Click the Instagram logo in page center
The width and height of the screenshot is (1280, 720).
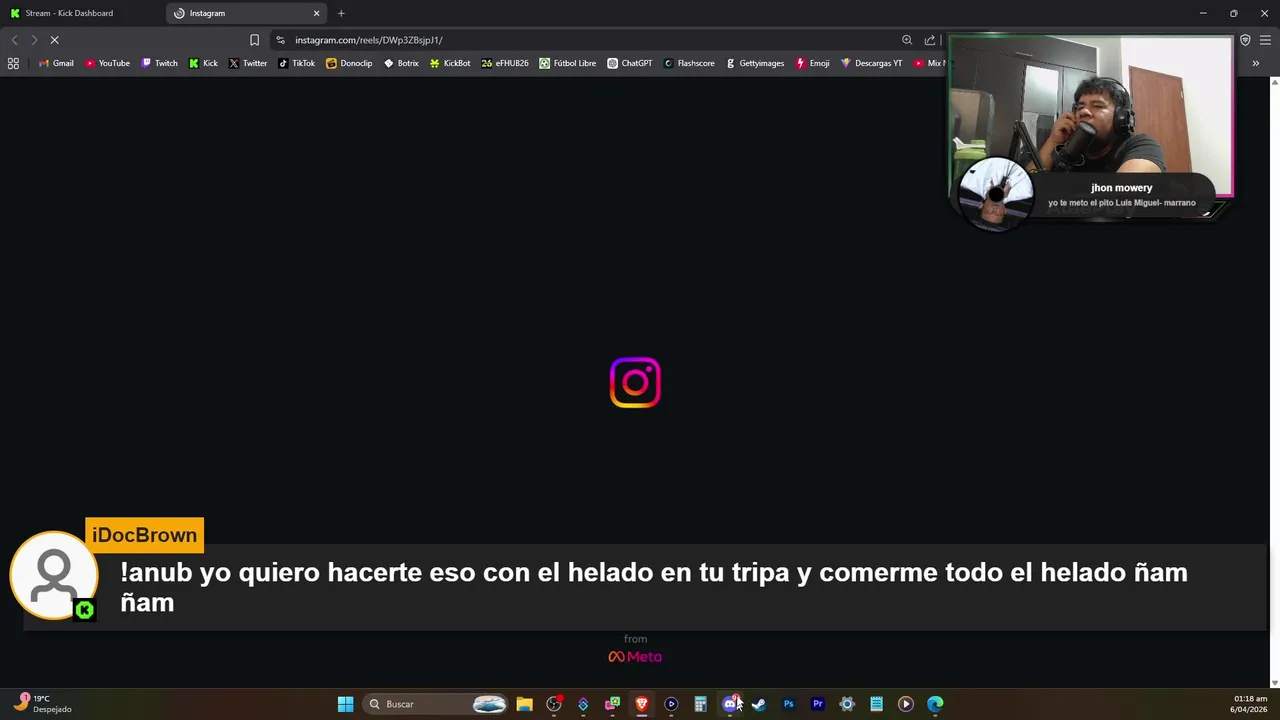[x=635, y=382]
